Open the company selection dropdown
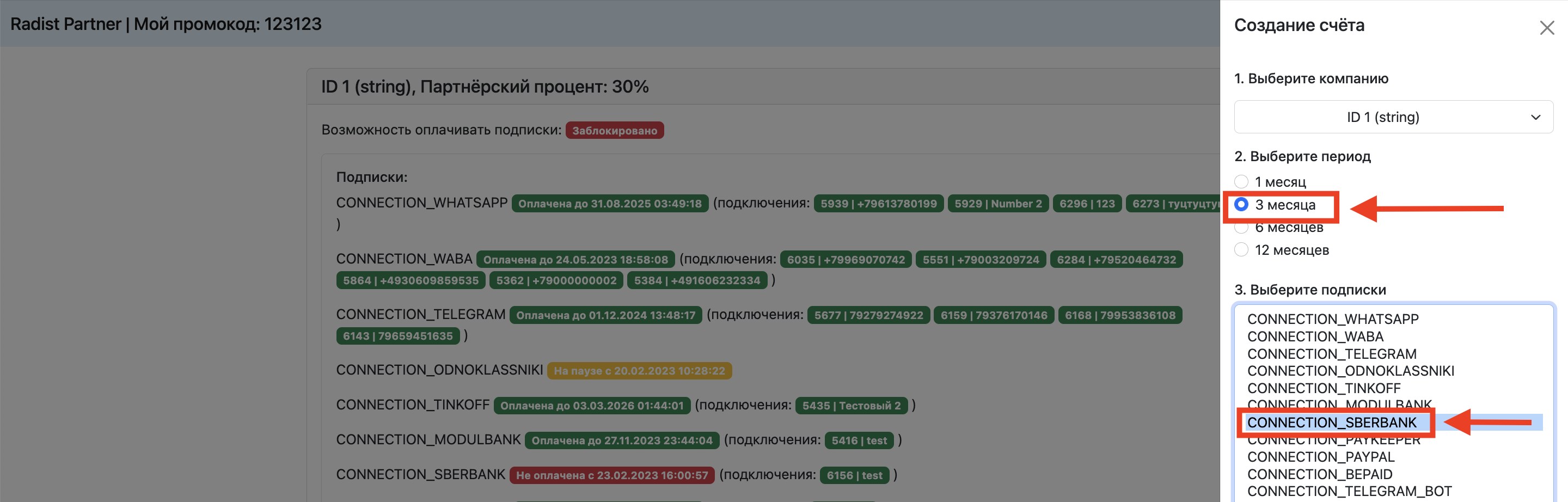Viewport: 1568px width, 502px height. click(x=1393, y=117)
